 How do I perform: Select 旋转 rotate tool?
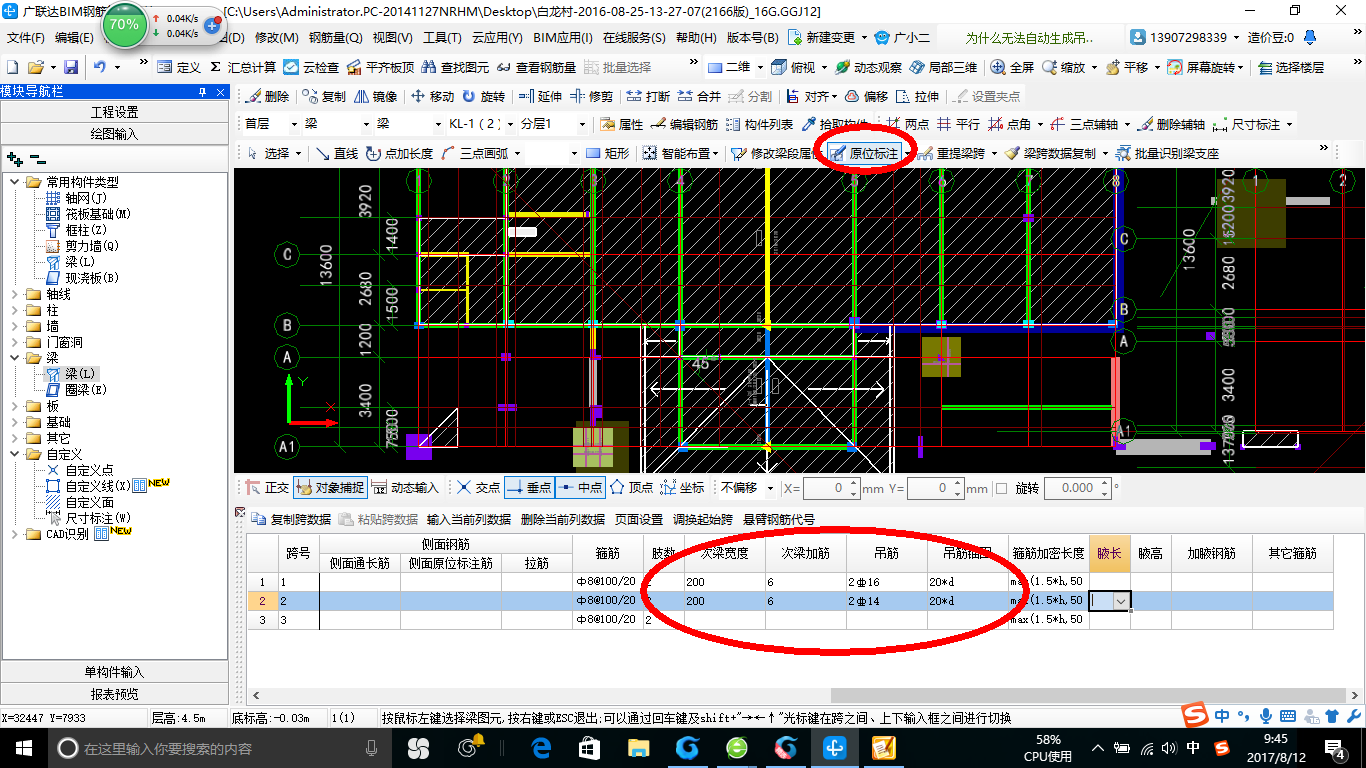tap(484, 96)
